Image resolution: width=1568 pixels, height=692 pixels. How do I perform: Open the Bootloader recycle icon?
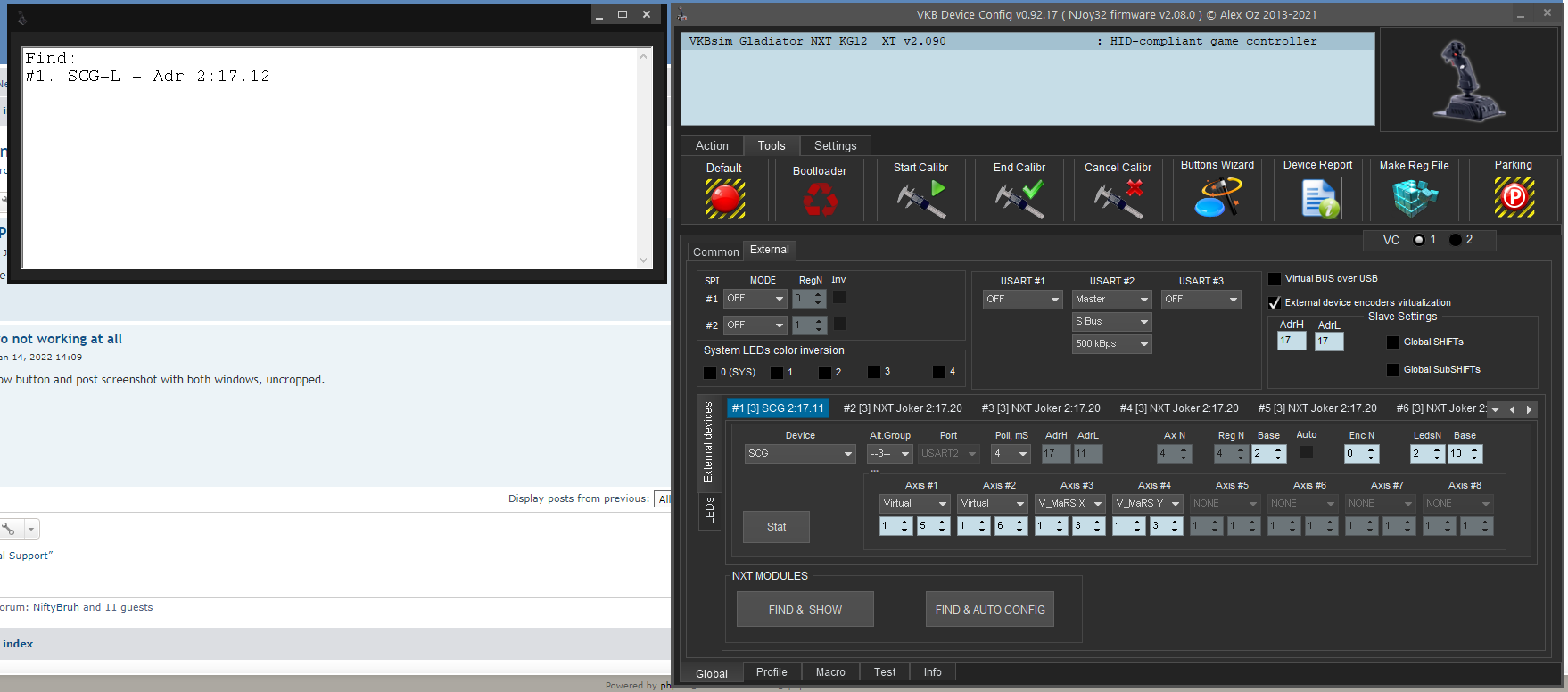tap(820, 199)
